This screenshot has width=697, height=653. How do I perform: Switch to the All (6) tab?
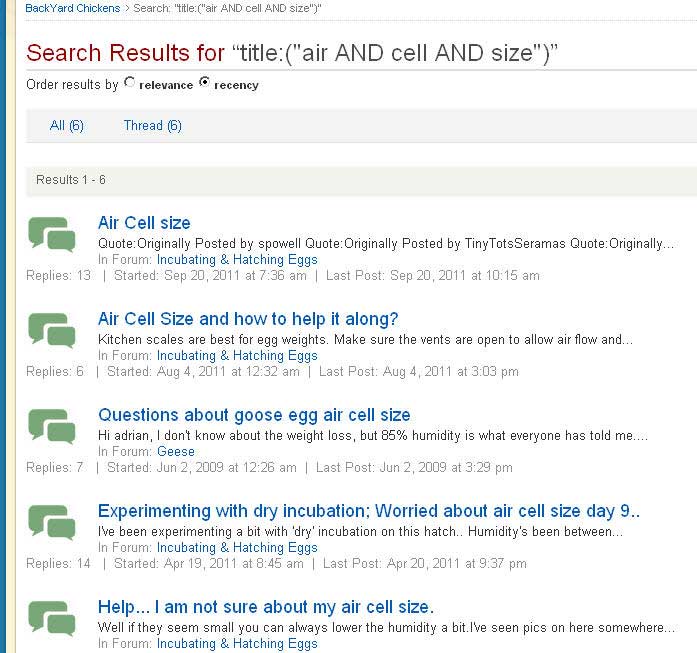[67, 125]
